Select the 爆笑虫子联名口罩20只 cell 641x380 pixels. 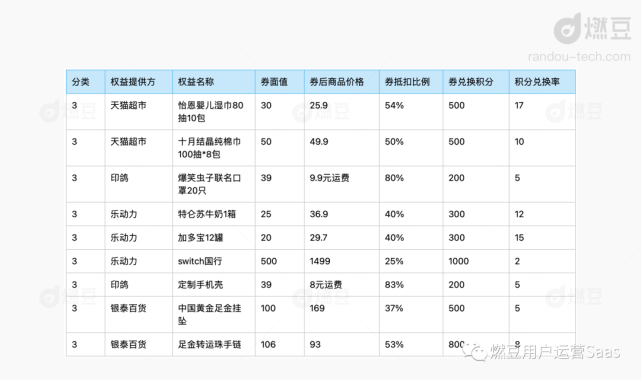click(x=214, y=184)
